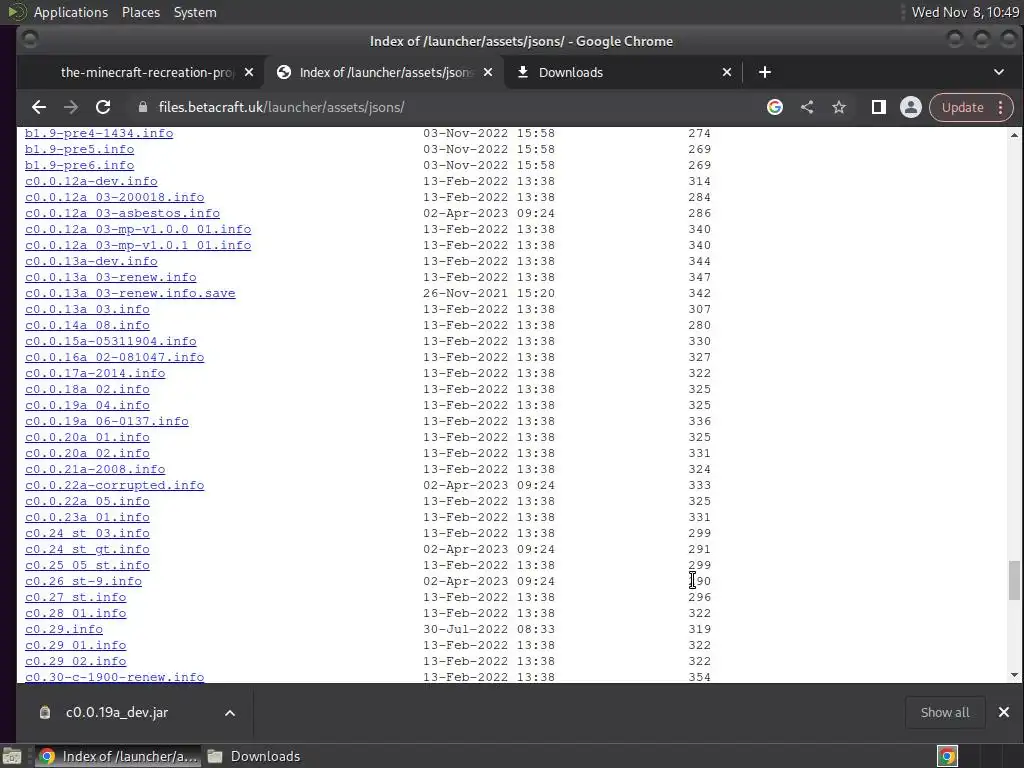Open c0.0.12a_03-200018.info link
The image size is (1024, 768).
coord(115,197)
